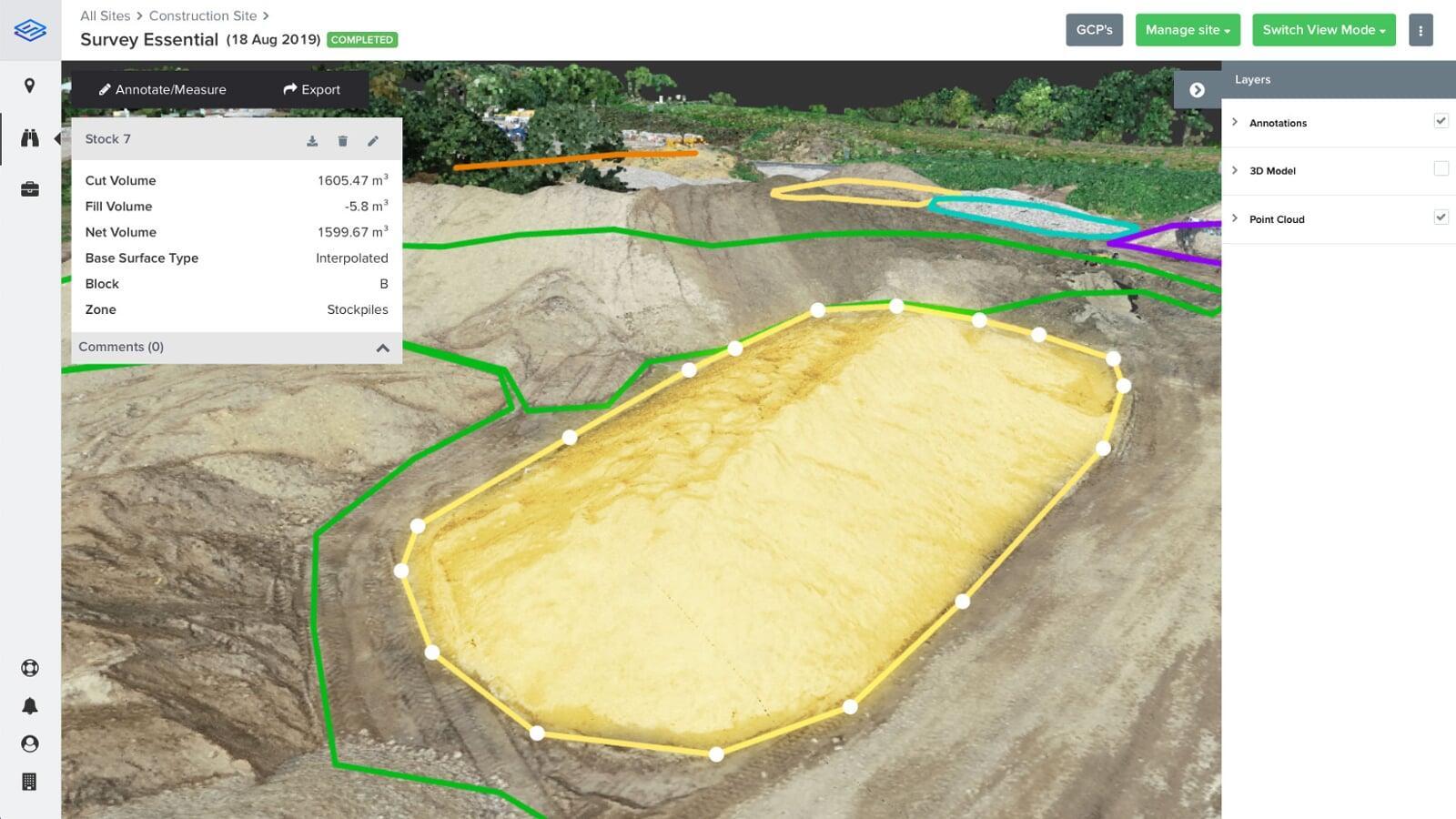
Task: Collapse Layers panel with arrow button
Action: [1197, 90]
